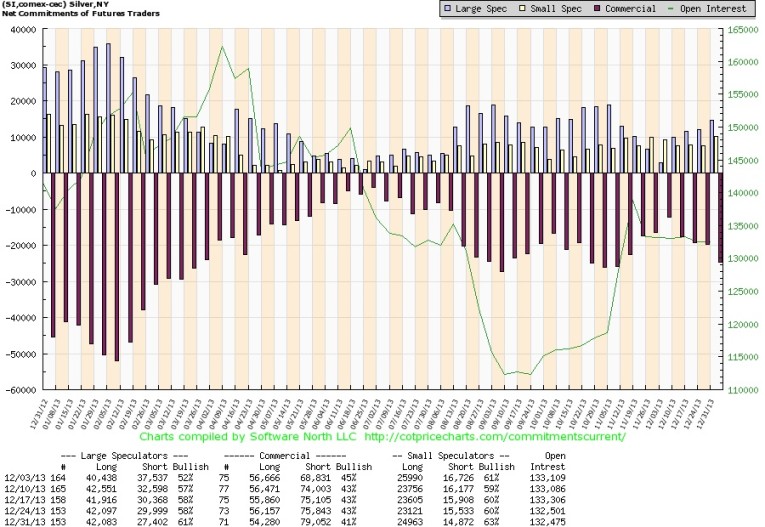Click the 0 label on left axis
Screen dimensions: 765x527
(x=33, y=173)
